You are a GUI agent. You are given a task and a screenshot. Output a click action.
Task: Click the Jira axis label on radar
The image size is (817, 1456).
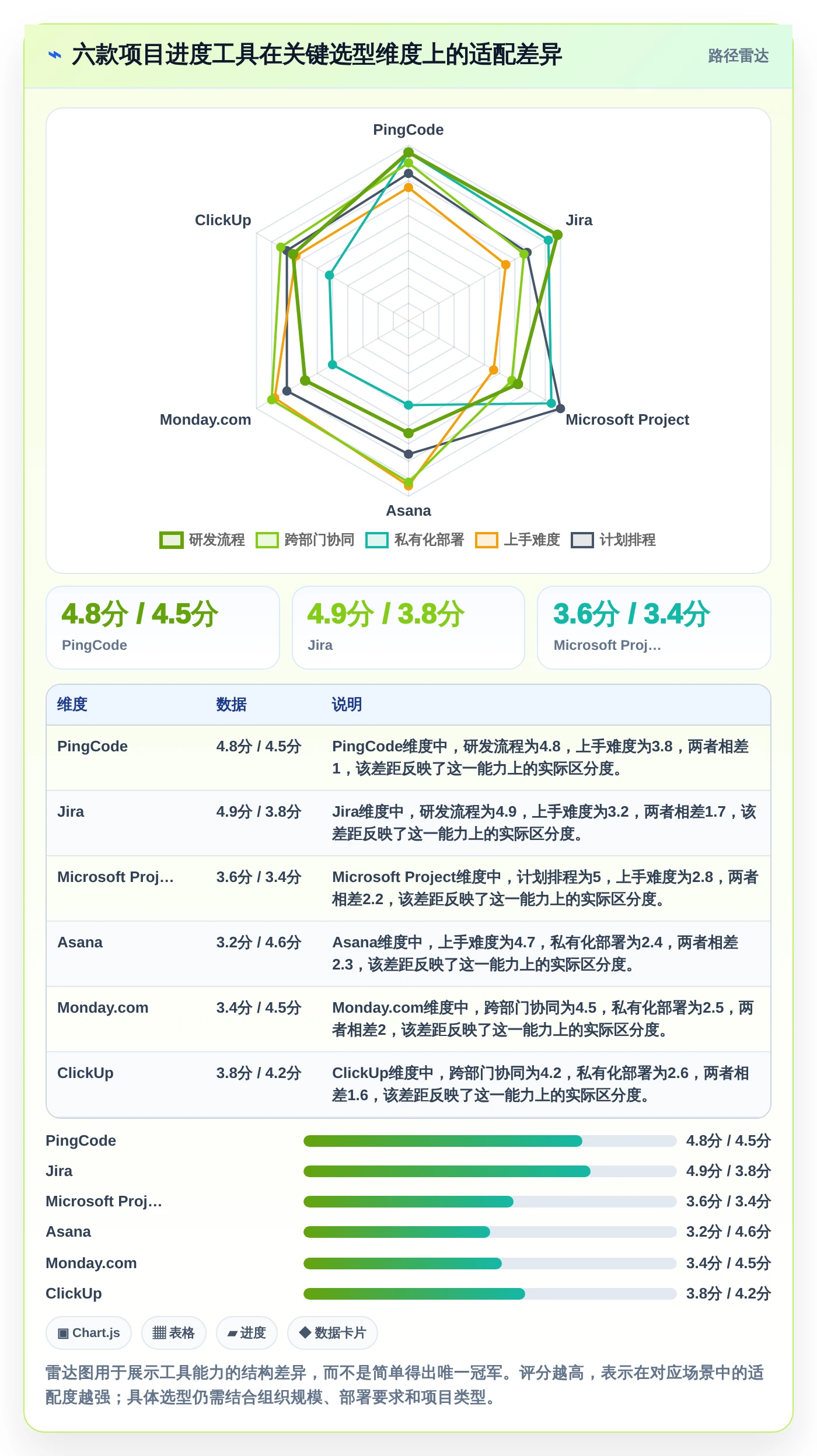(579, 220)
